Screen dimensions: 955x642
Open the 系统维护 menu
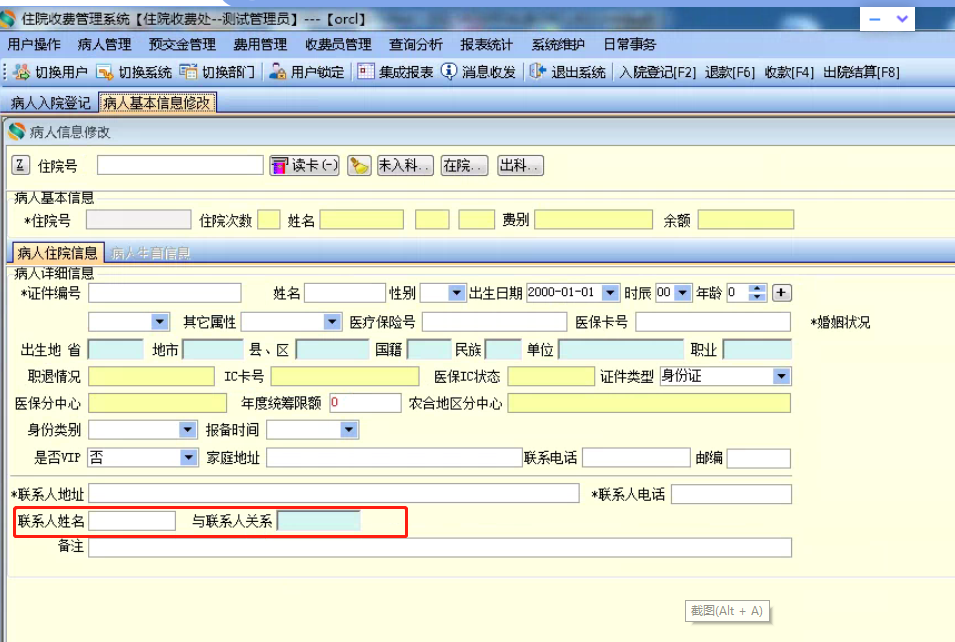pos(558,44)
